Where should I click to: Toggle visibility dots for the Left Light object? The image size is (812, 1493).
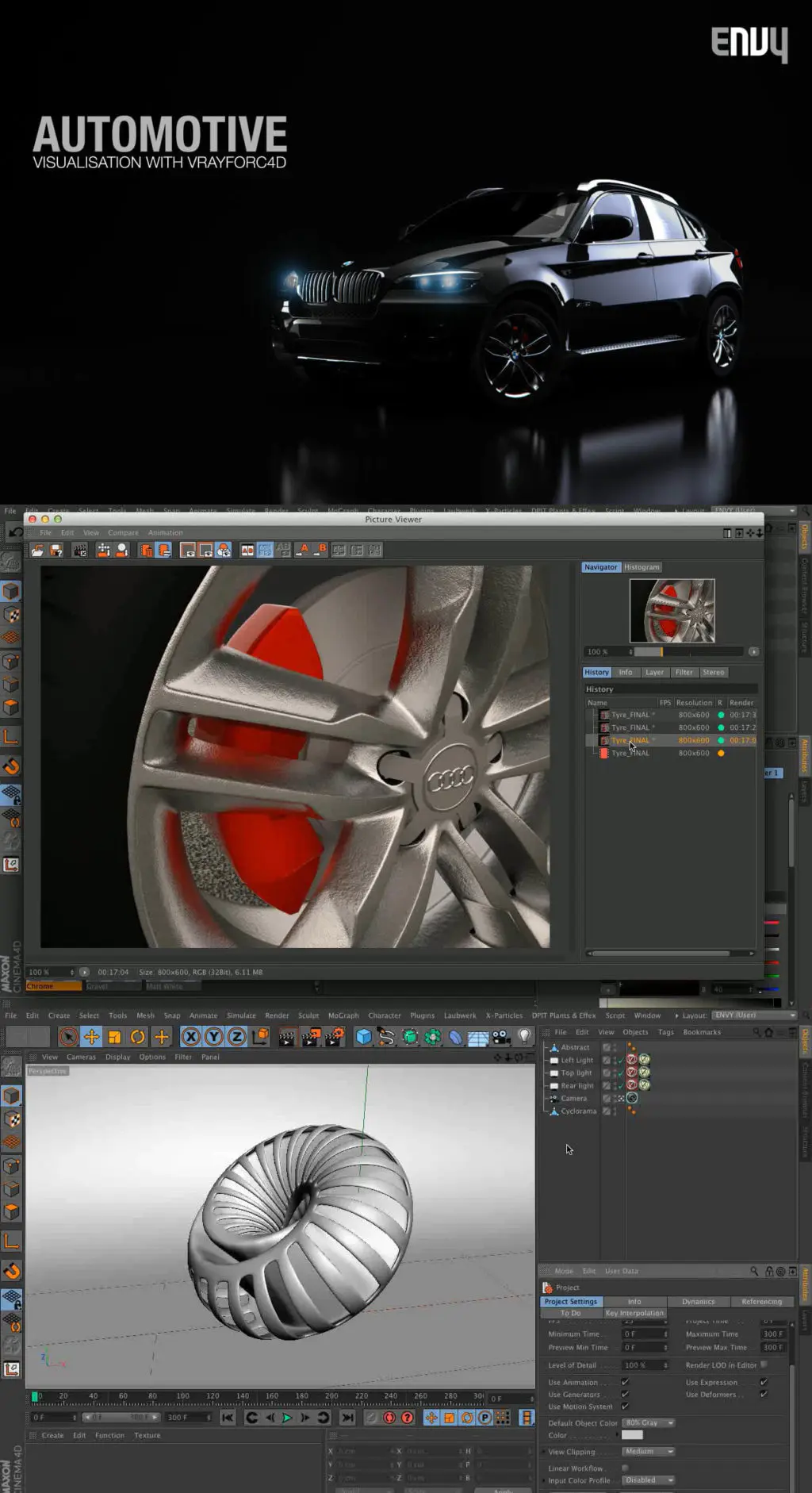615,1060
